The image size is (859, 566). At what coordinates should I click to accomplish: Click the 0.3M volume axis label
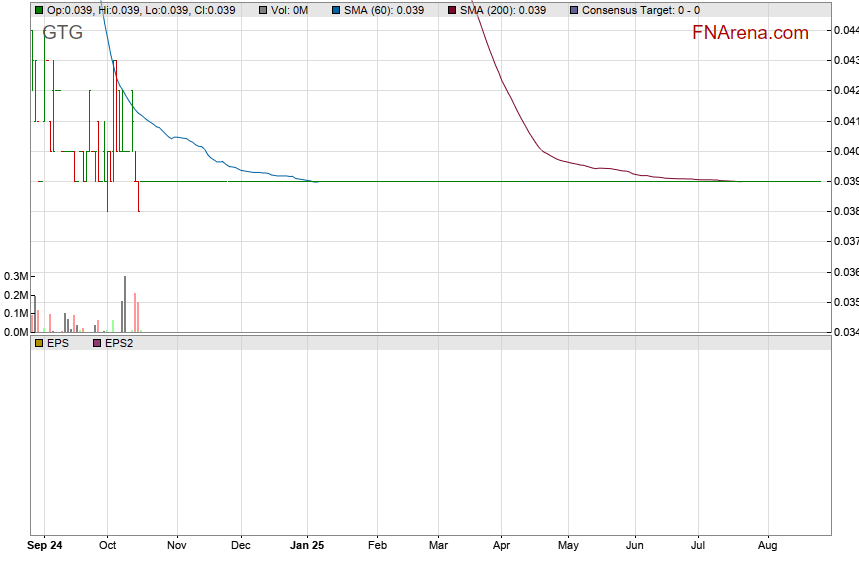click(x=15, y=276)
